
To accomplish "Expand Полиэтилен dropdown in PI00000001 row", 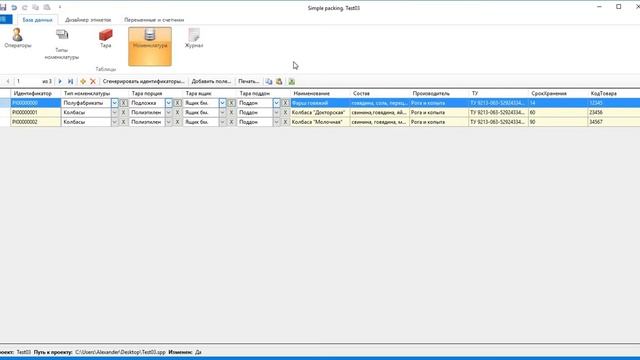I will click(169, 112).
